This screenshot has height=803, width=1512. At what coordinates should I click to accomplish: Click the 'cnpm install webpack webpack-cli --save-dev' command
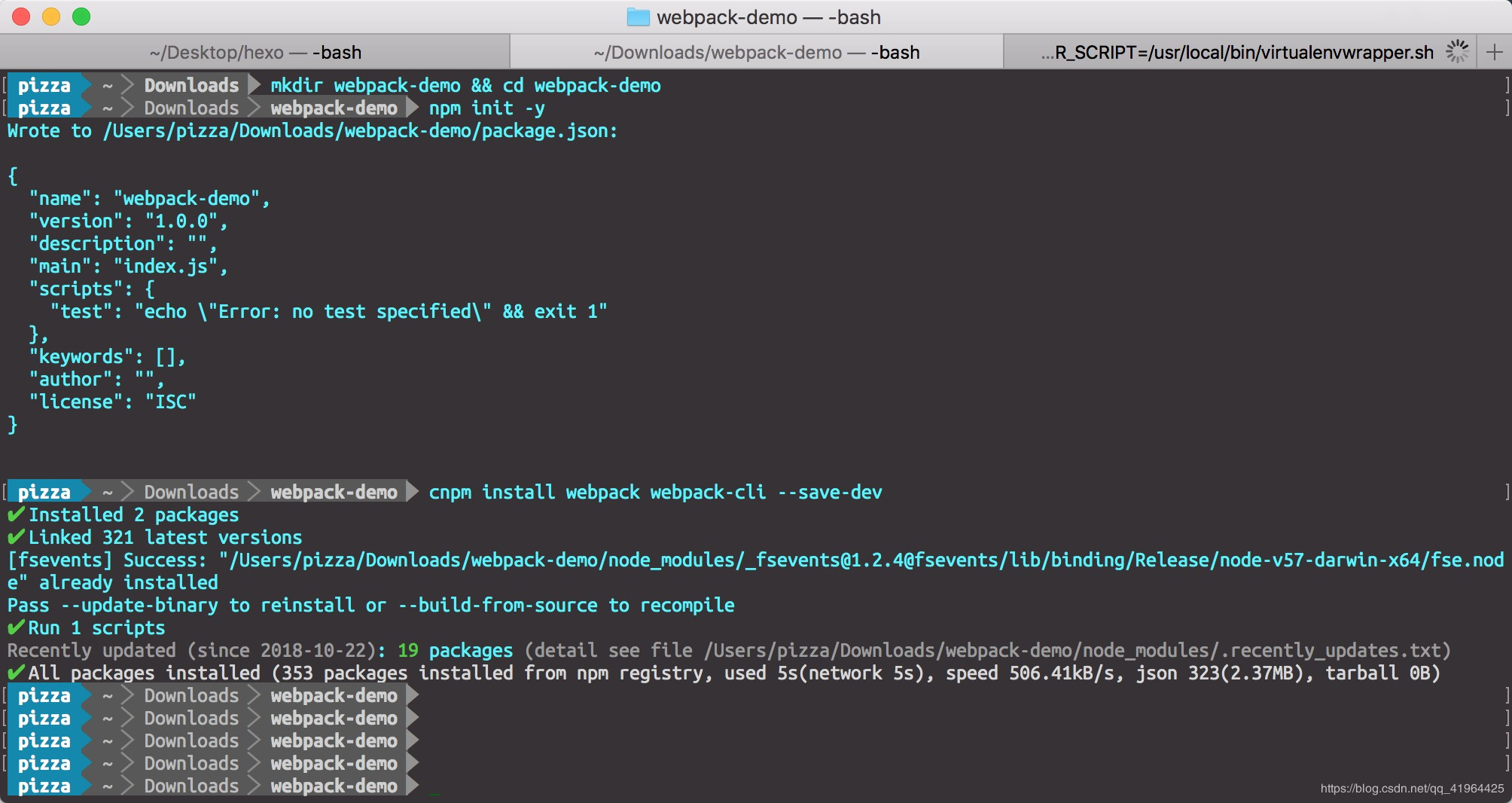(655, 493)
